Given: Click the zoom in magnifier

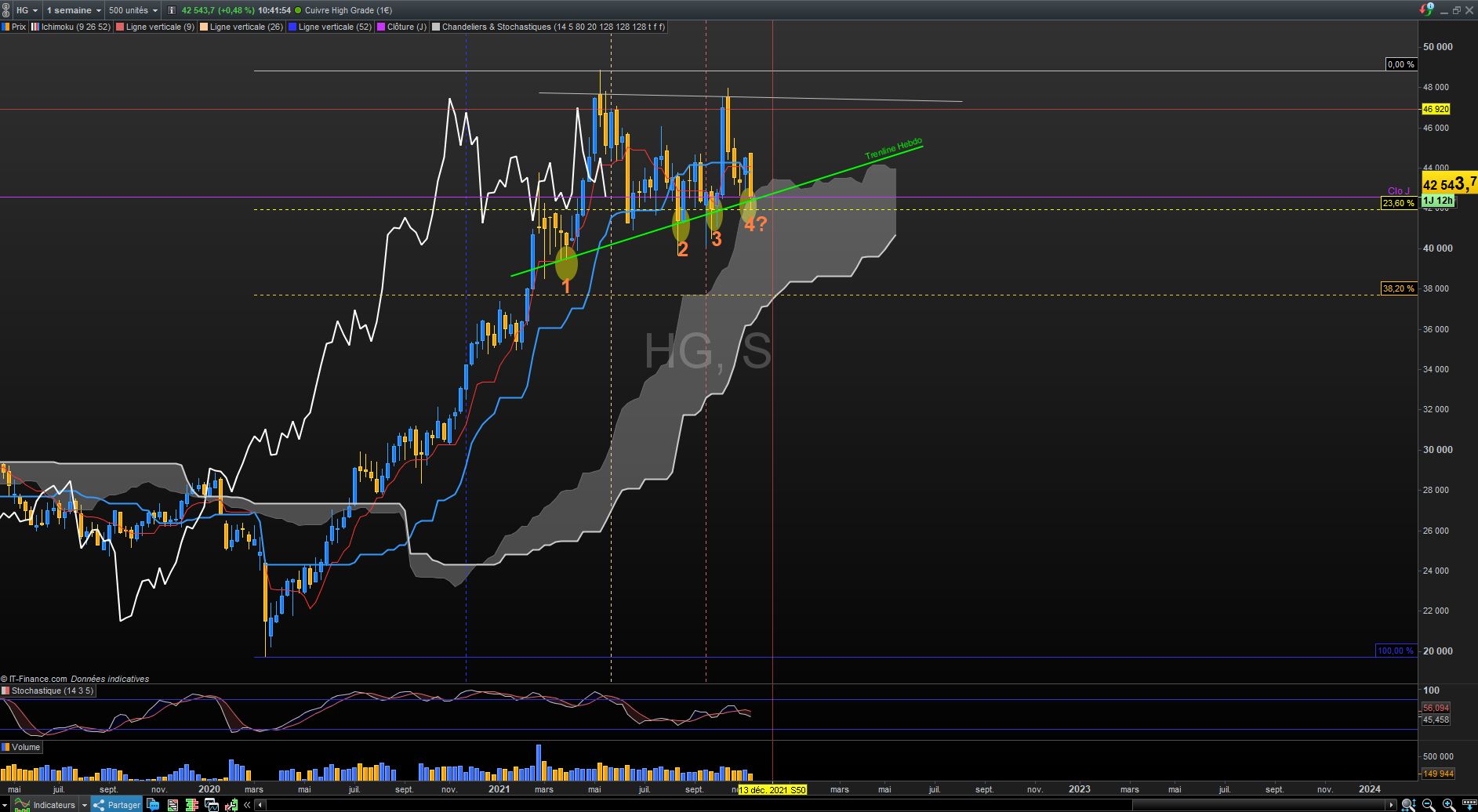Looking at the screenshot, I should click(x=1449, y=805).
